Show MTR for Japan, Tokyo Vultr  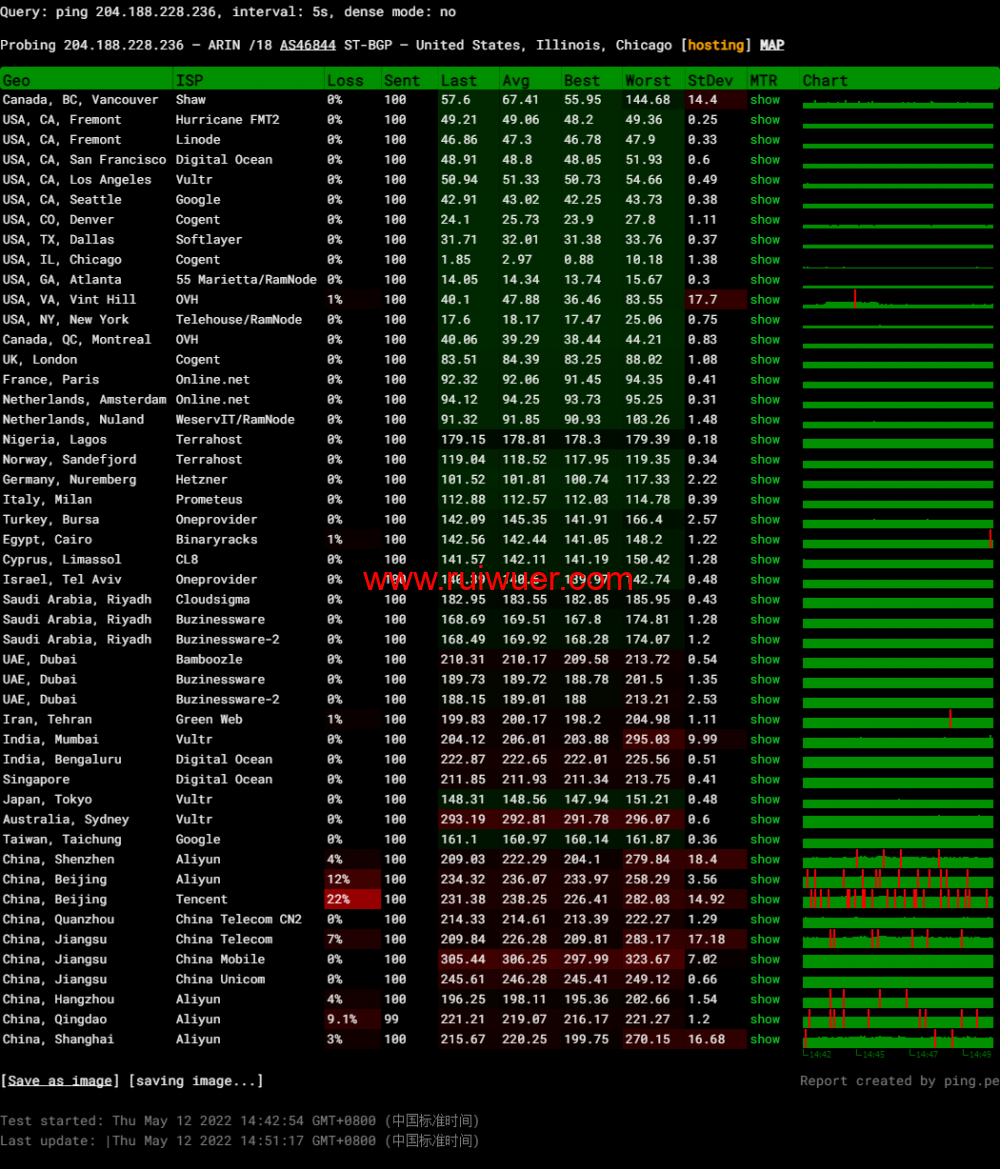tap(765, 800)
